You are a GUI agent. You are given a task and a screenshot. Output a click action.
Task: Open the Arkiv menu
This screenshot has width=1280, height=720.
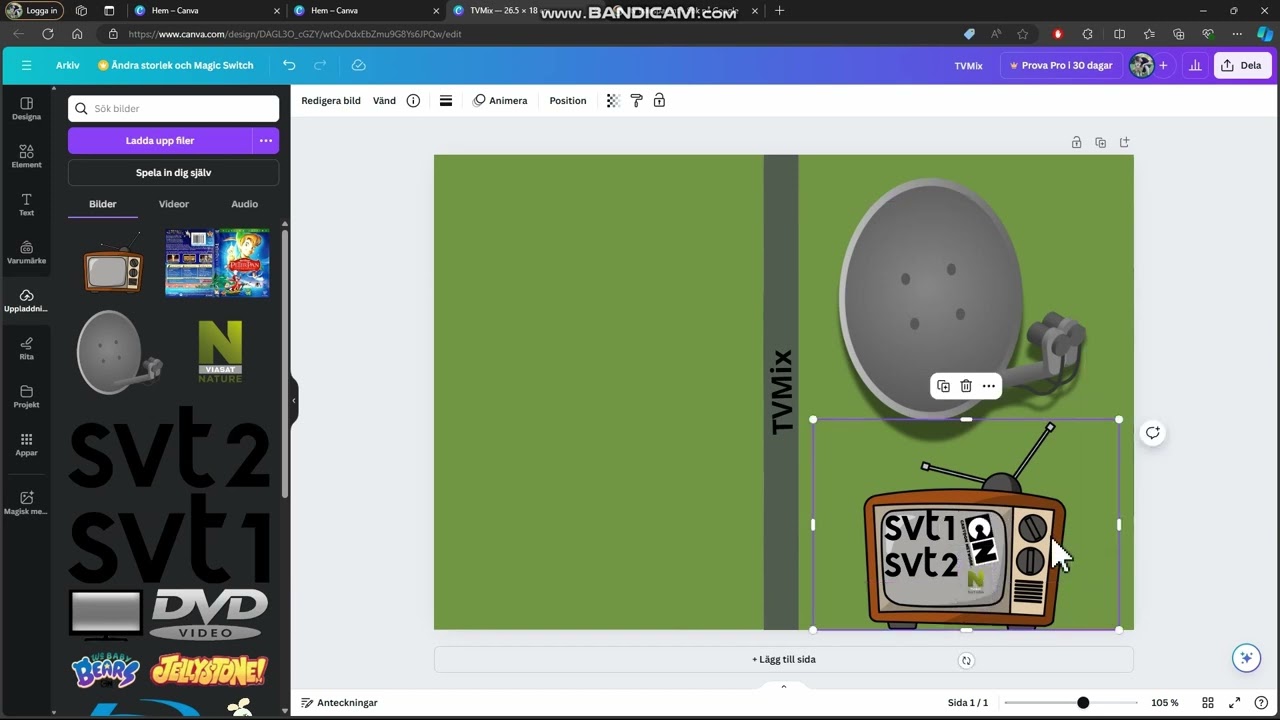[68, 65]
